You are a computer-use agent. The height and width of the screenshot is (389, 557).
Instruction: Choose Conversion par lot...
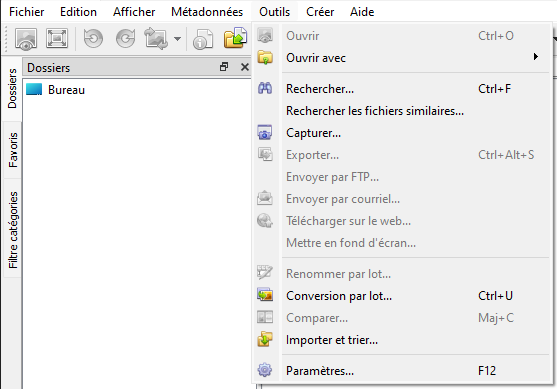pos(402,296)
